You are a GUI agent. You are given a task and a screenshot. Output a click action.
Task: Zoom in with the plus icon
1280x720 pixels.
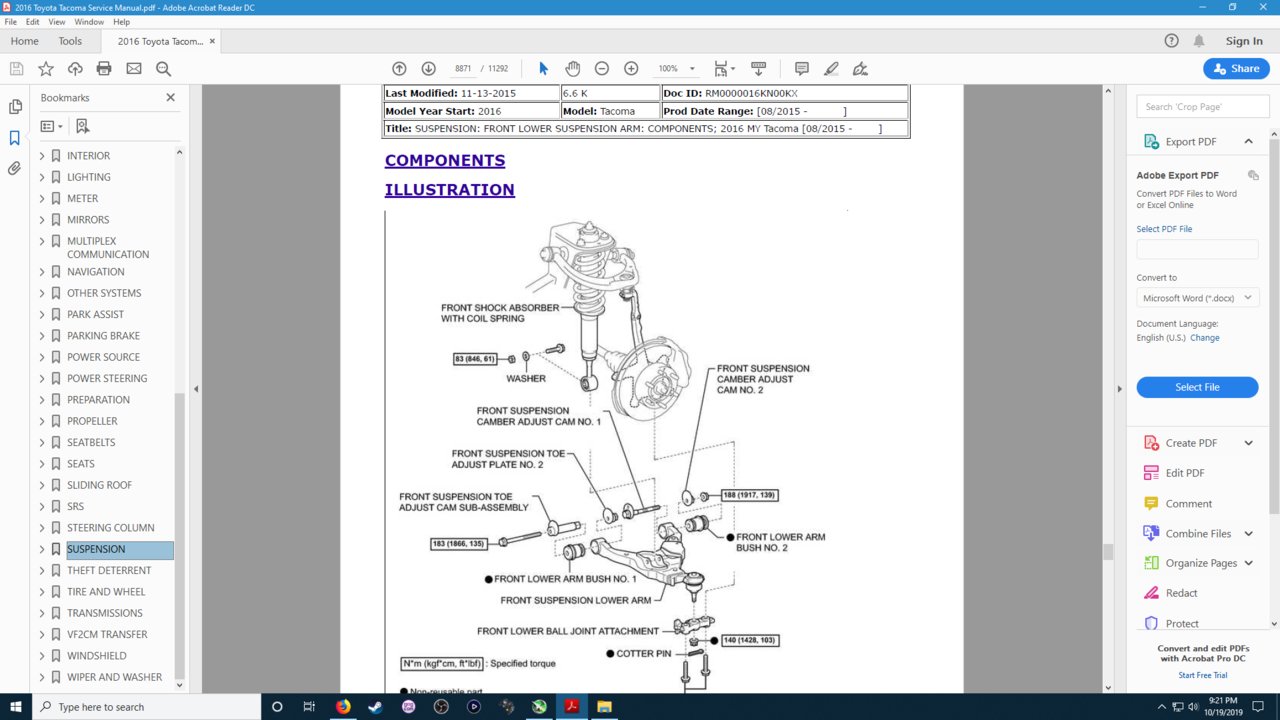tap(631, 69)
